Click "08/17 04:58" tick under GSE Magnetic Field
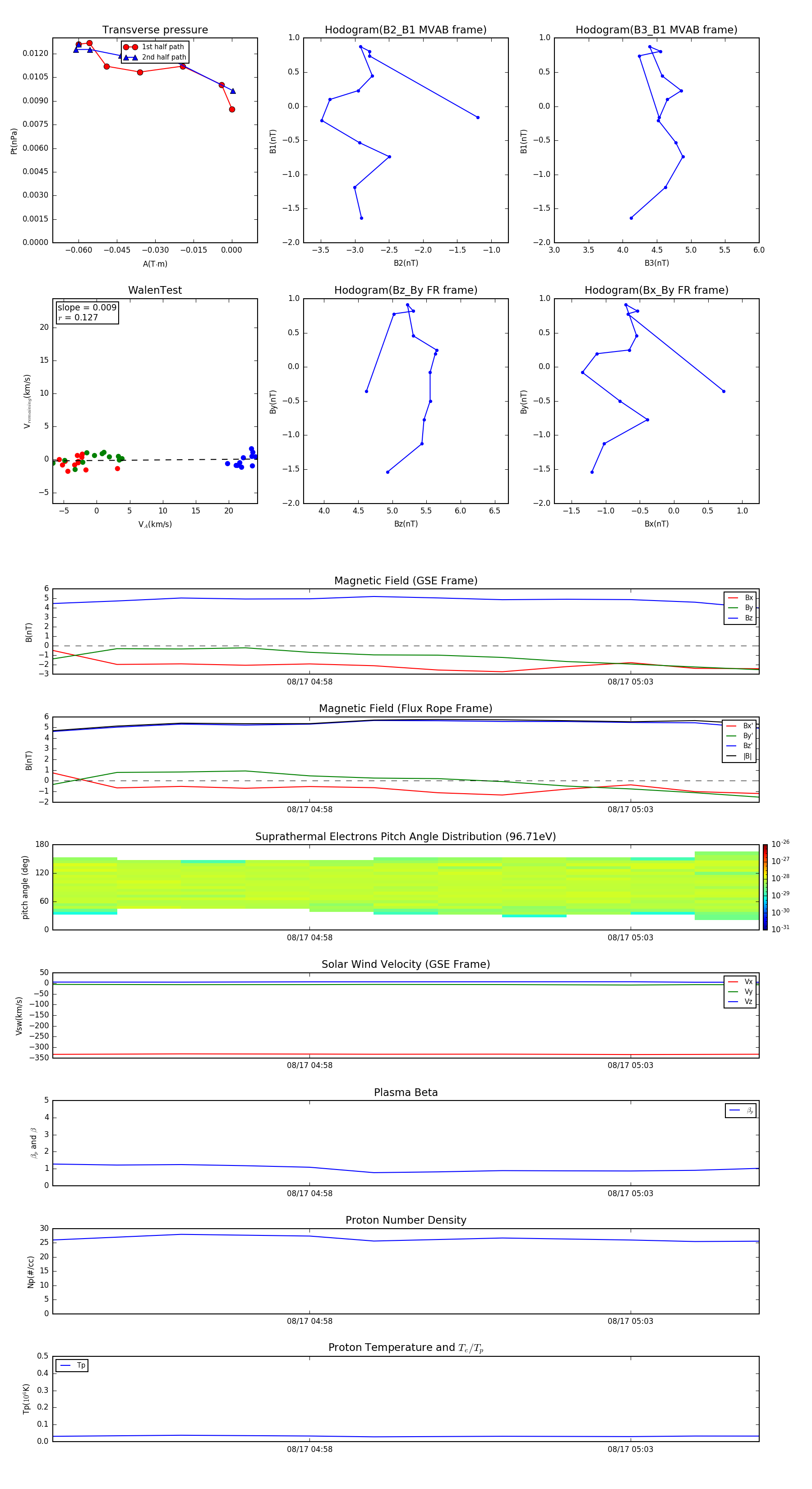This screenshot has height=1489, width=812. click(x=310, y=682)
